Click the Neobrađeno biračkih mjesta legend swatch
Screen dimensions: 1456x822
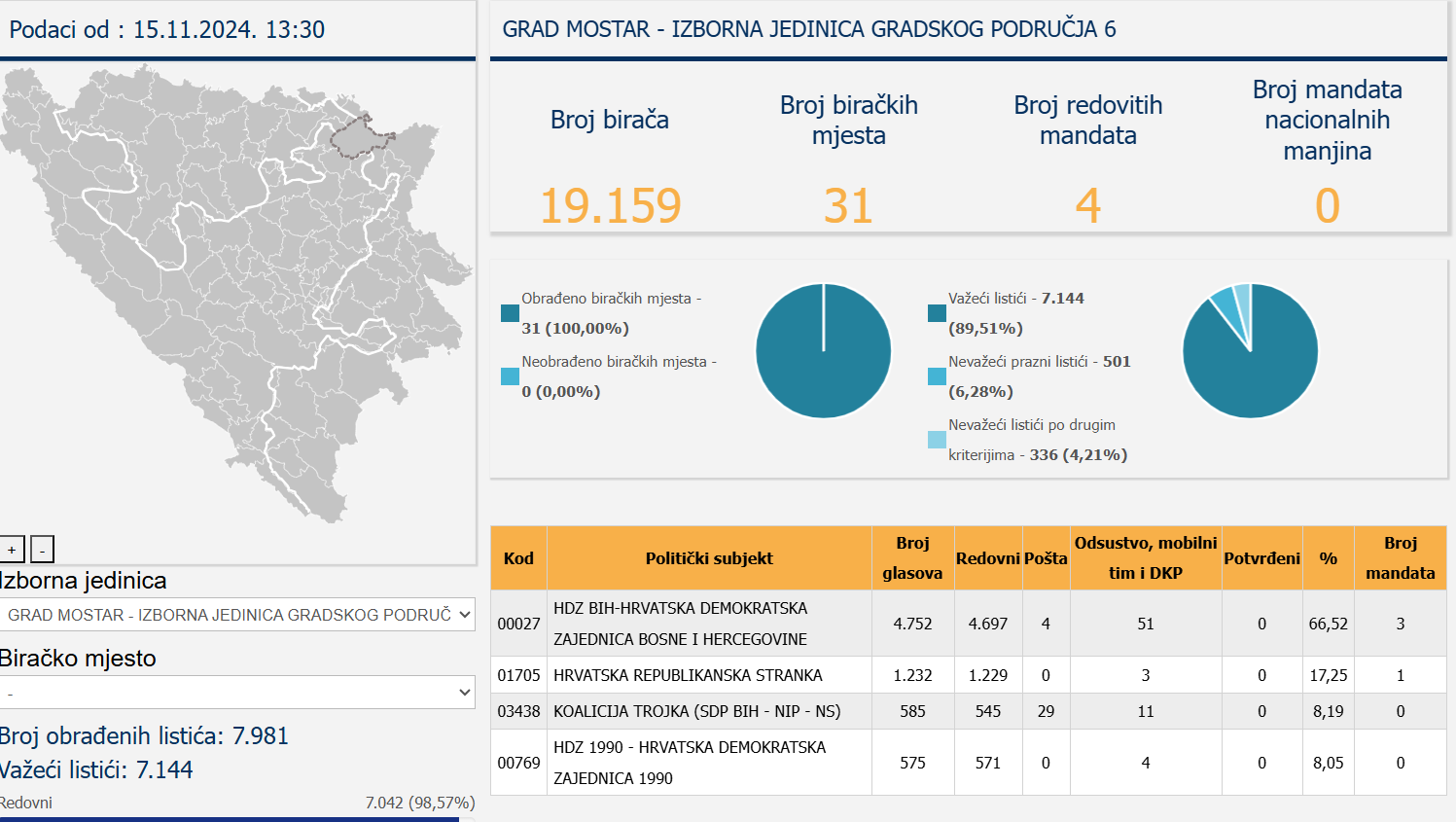coord(510,376)
